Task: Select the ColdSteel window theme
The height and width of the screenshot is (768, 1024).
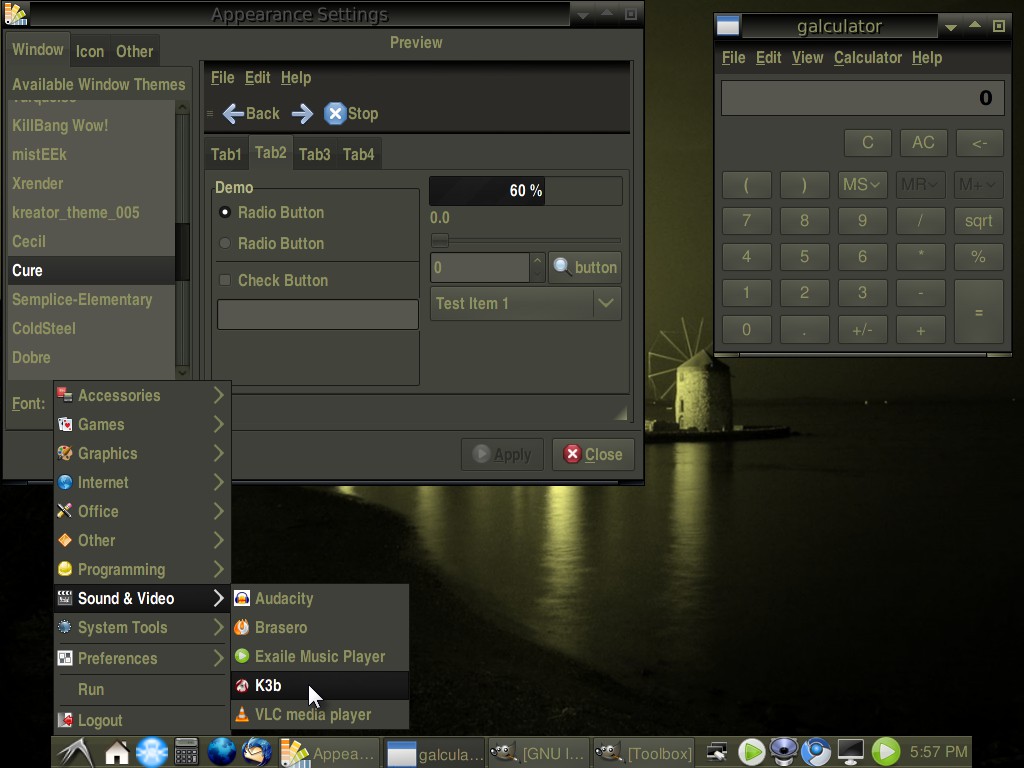Action: click(x=91, y=328)
